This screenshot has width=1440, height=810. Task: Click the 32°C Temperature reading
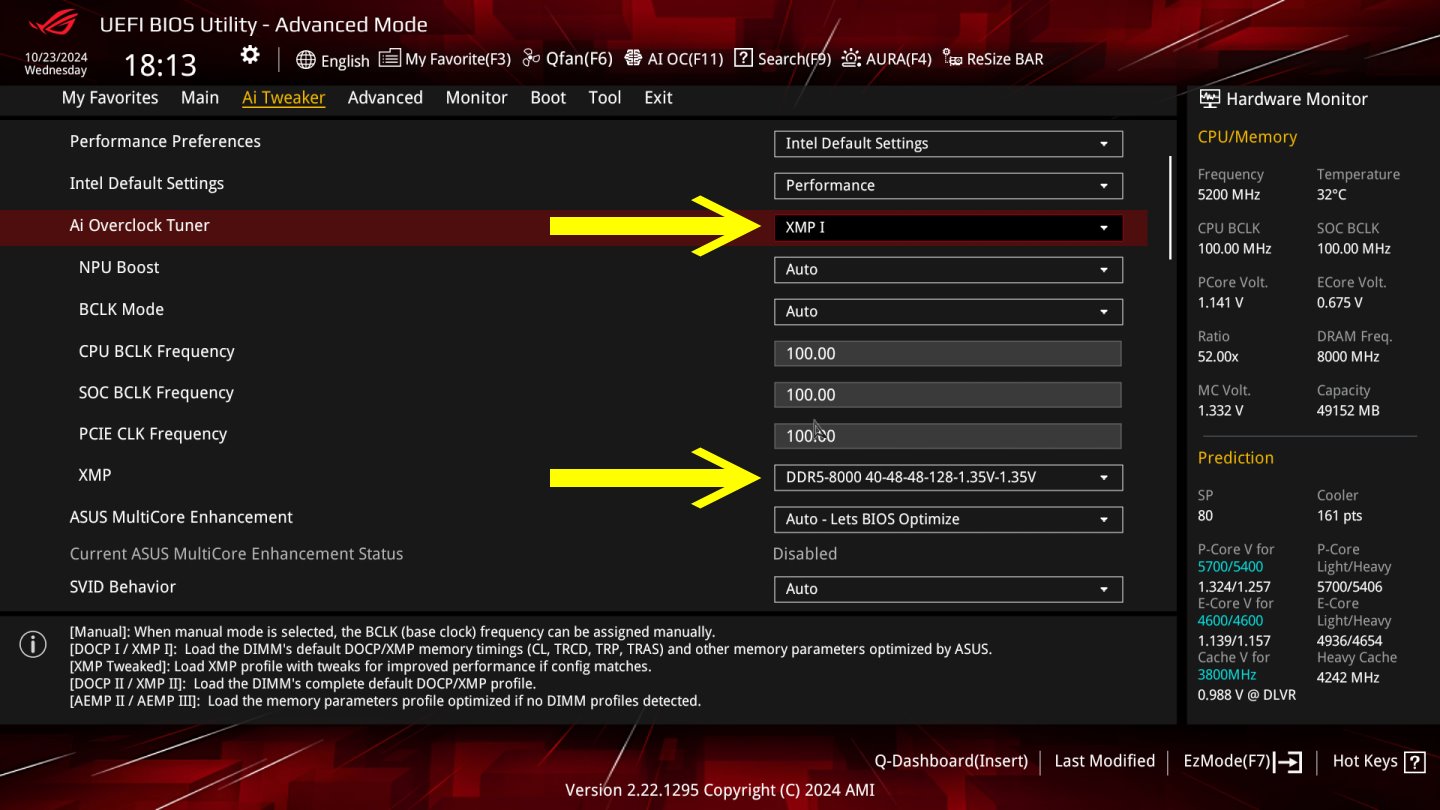[1332, 195]
